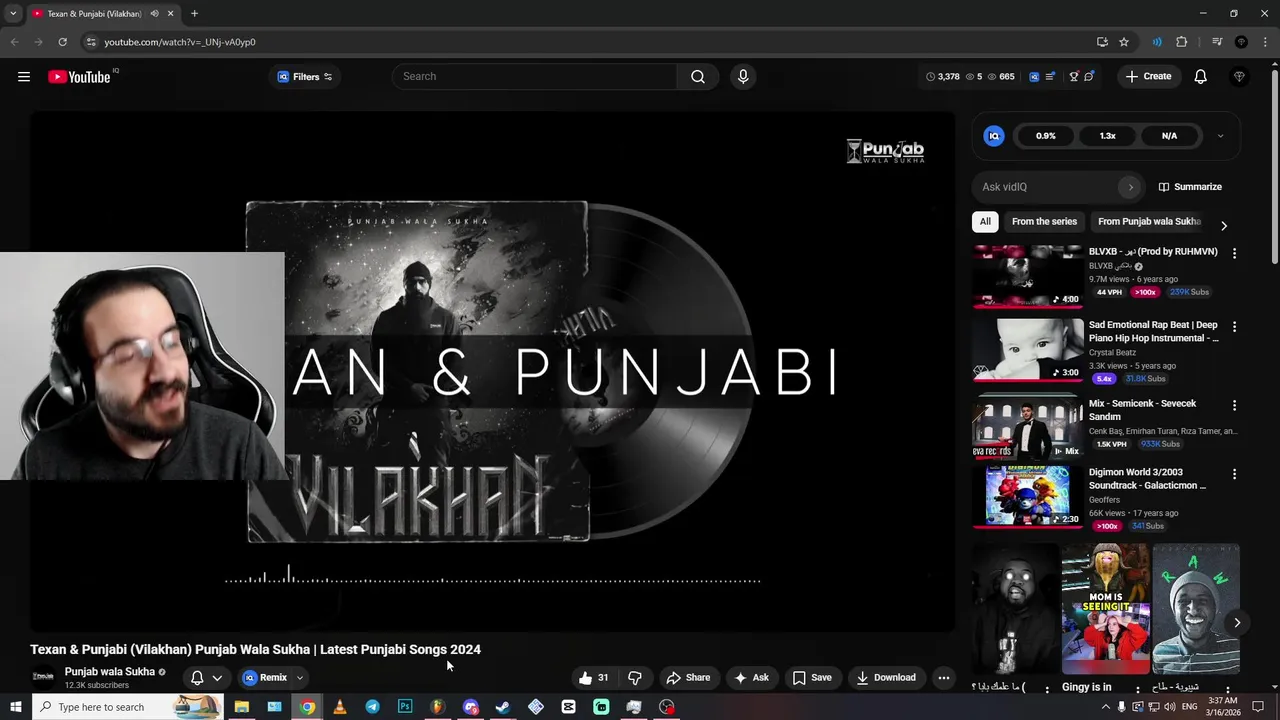This screenshot has height=720, width=1280.
Task: Open Telegram from Windows taskbar
Action: [372, 707]
